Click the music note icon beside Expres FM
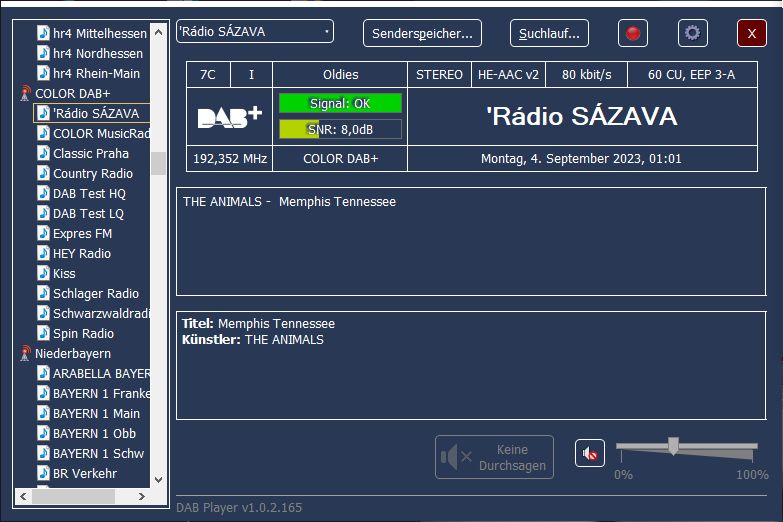 coord(43,233)
